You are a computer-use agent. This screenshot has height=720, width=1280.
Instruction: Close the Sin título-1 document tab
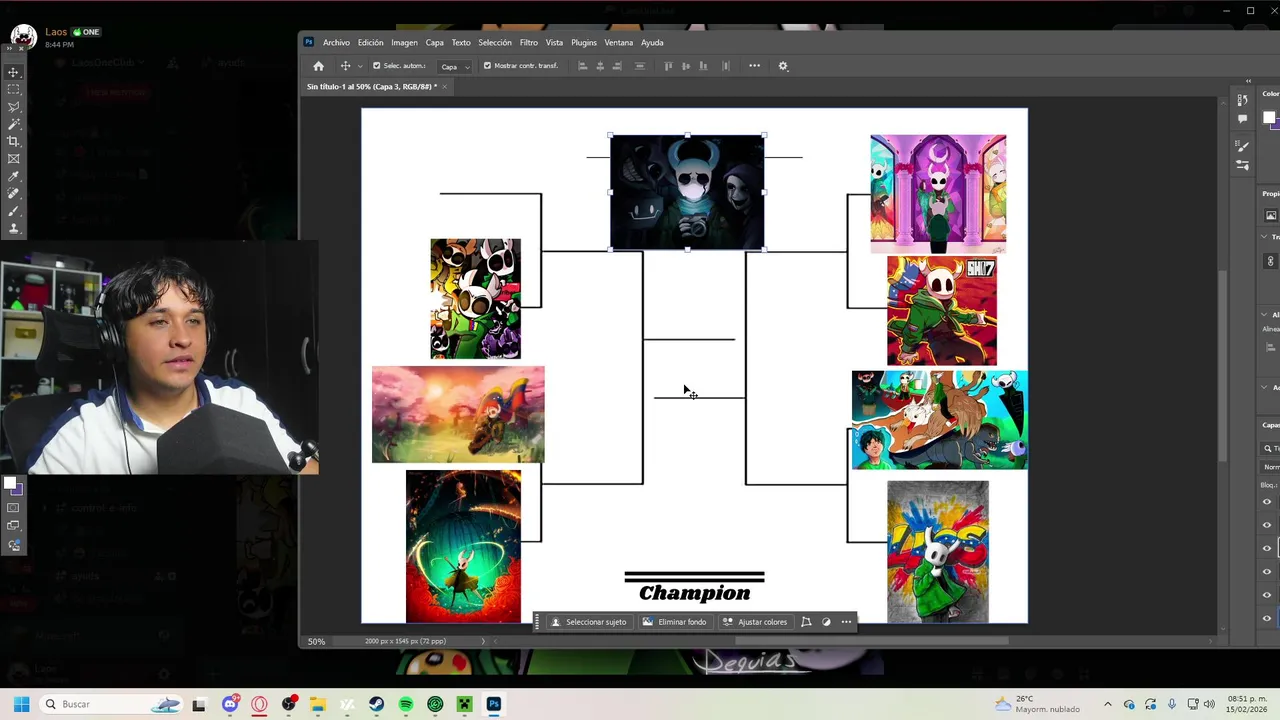click(x=445, y=87)
